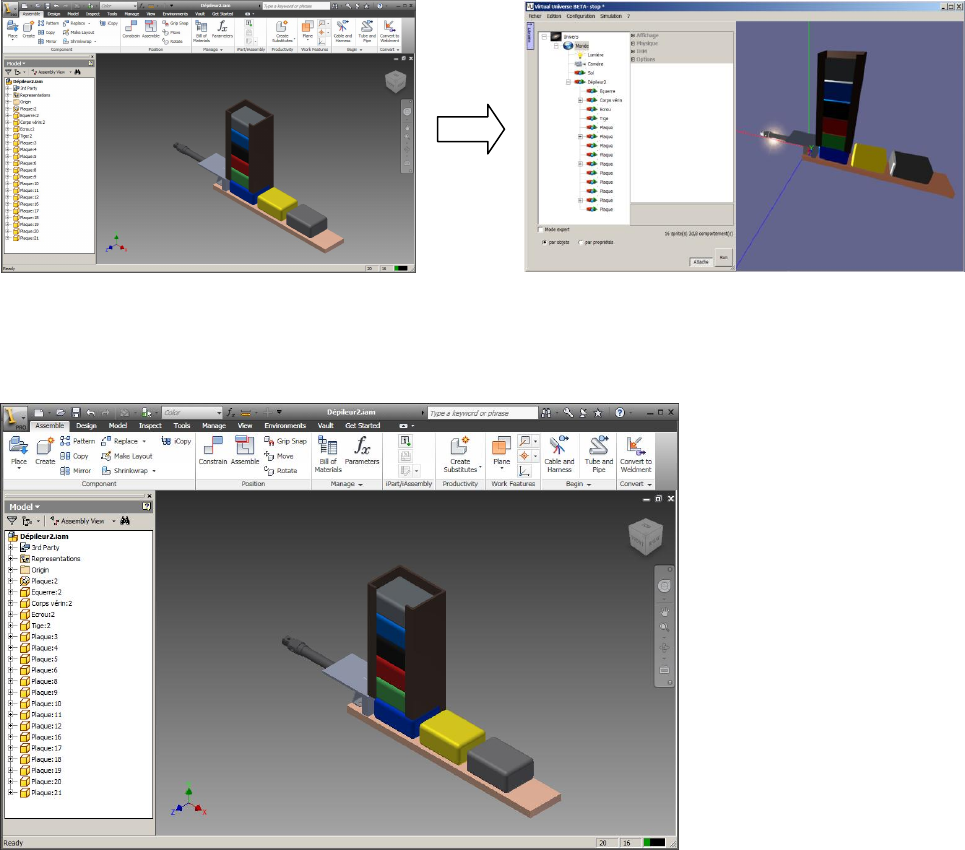This screenshot has width=965, height=850.
Task: Click the browser filter funnel icon in larger Inventor Model panel
Action: pos(12,521)
